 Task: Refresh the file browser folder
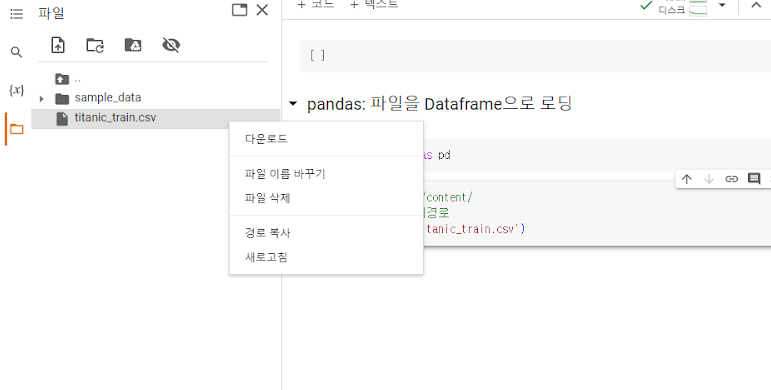(95, 45)
